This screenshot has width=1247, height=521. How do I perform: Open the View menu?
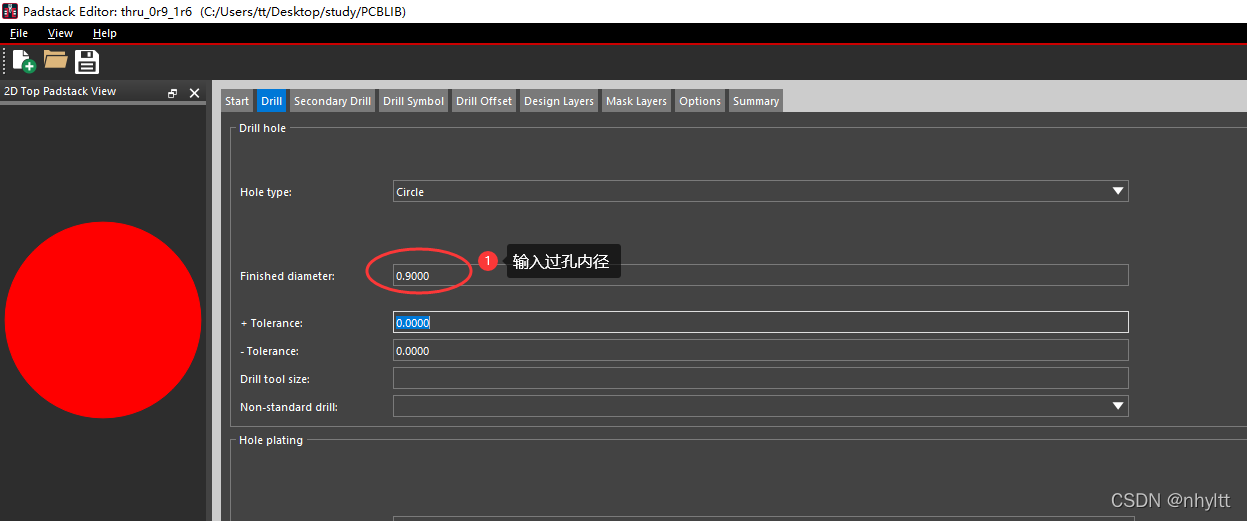click(60, 33)
